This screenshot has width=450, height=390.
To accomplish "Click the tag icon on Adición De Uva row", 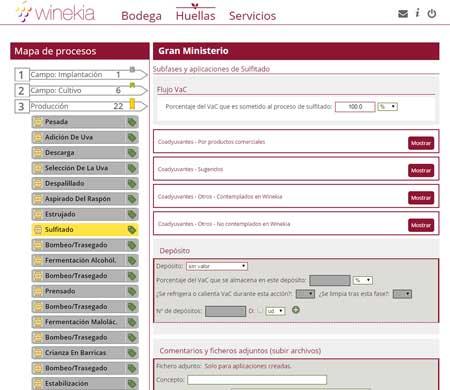I will [132, 137].
